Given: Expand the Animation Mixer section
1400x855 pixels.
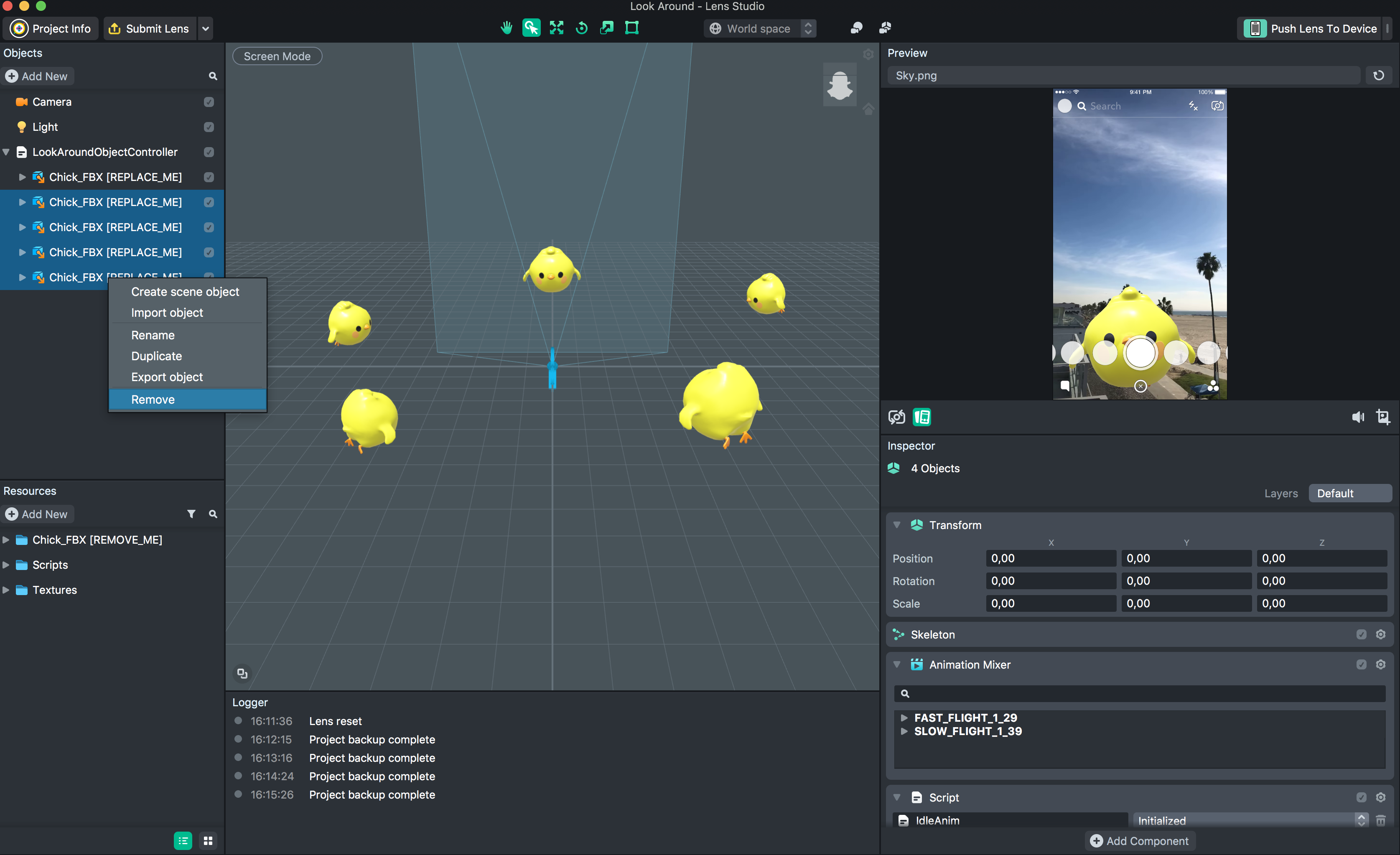Looking at the screenshot, I should 897,664.
